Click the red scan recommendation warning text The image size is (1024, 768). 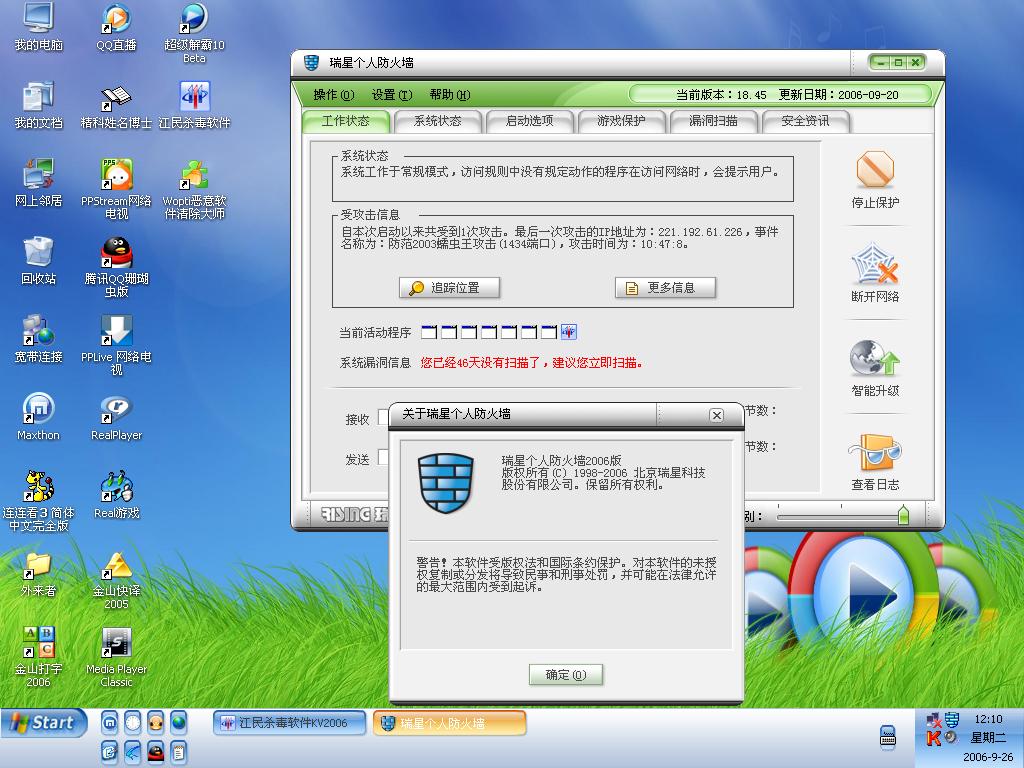[x=531, y=362]
